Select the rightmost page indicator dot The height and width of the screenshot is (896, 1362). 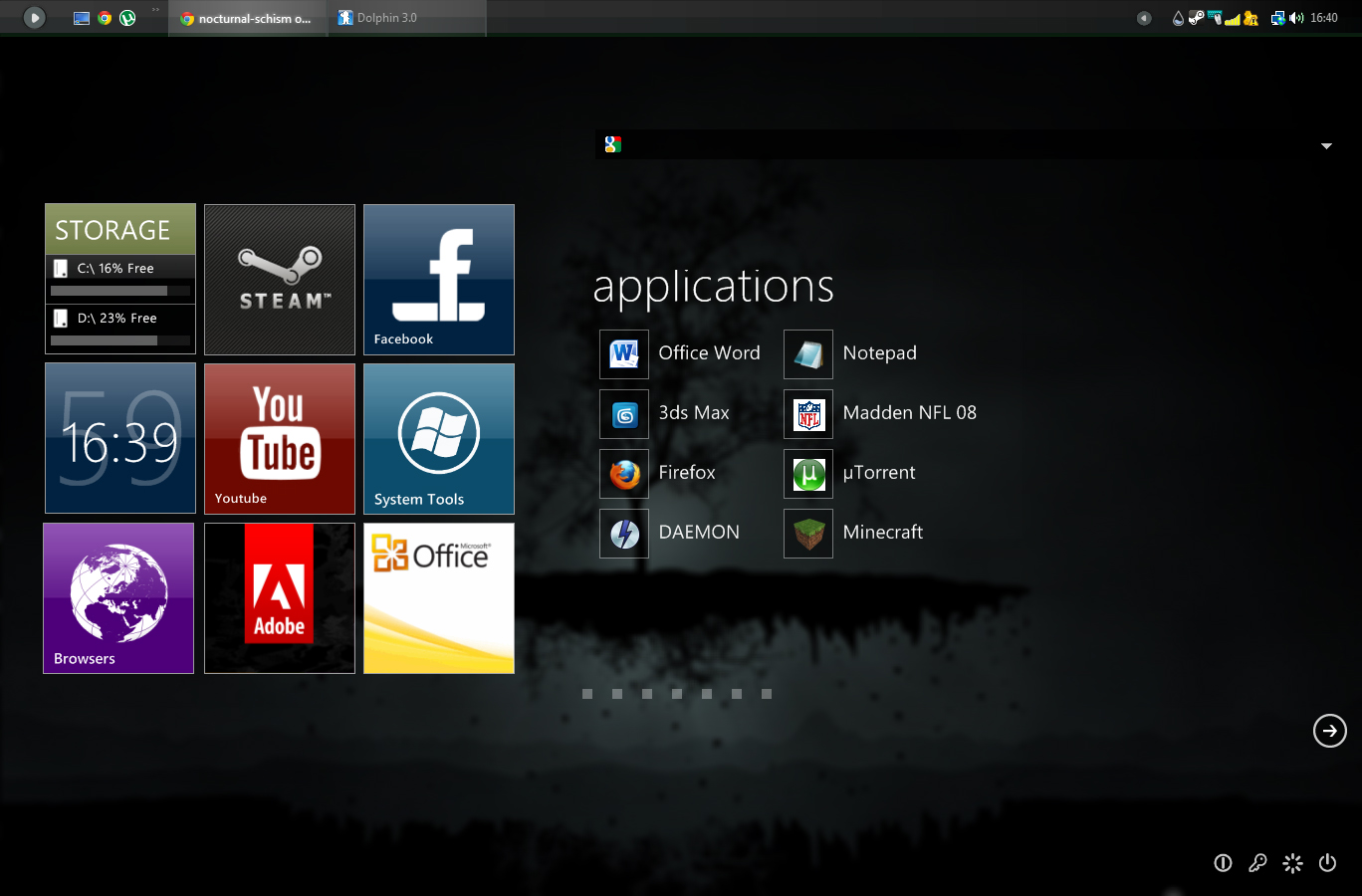coord(767,694)
